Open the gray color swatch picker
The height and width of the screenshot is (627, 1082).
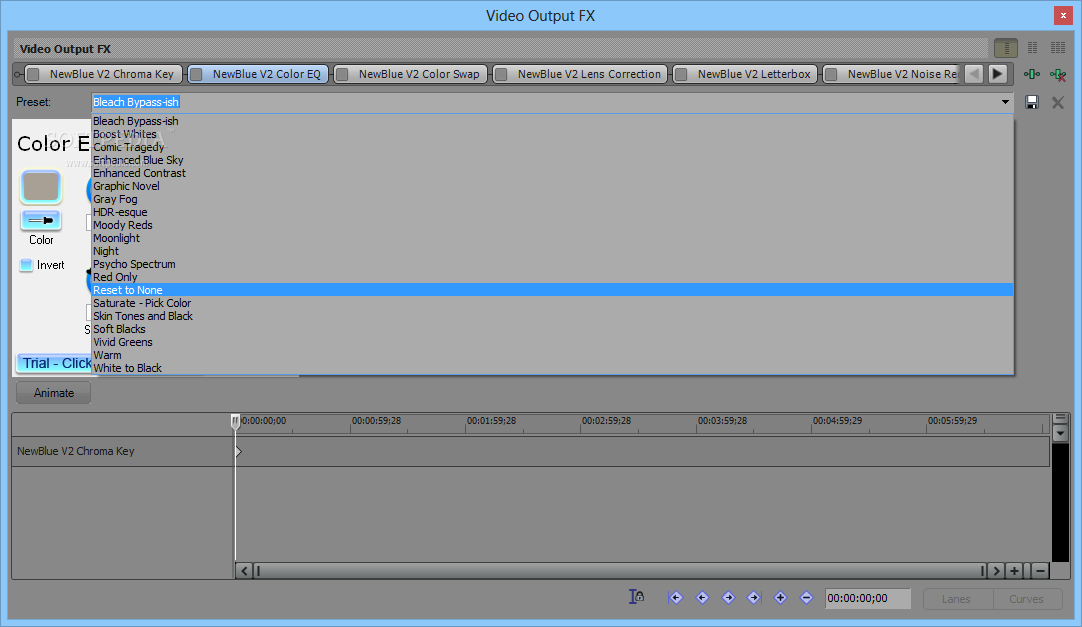(41, 187)
